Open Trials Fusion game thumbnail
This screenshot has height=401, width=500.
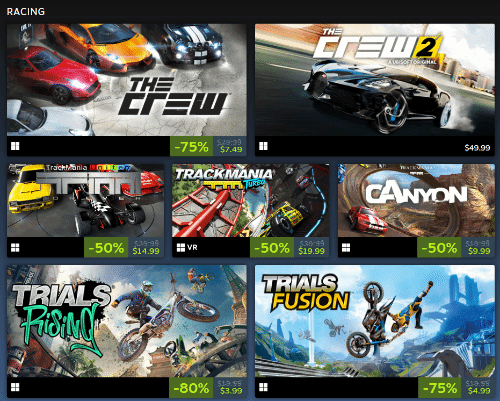[375, 321]
